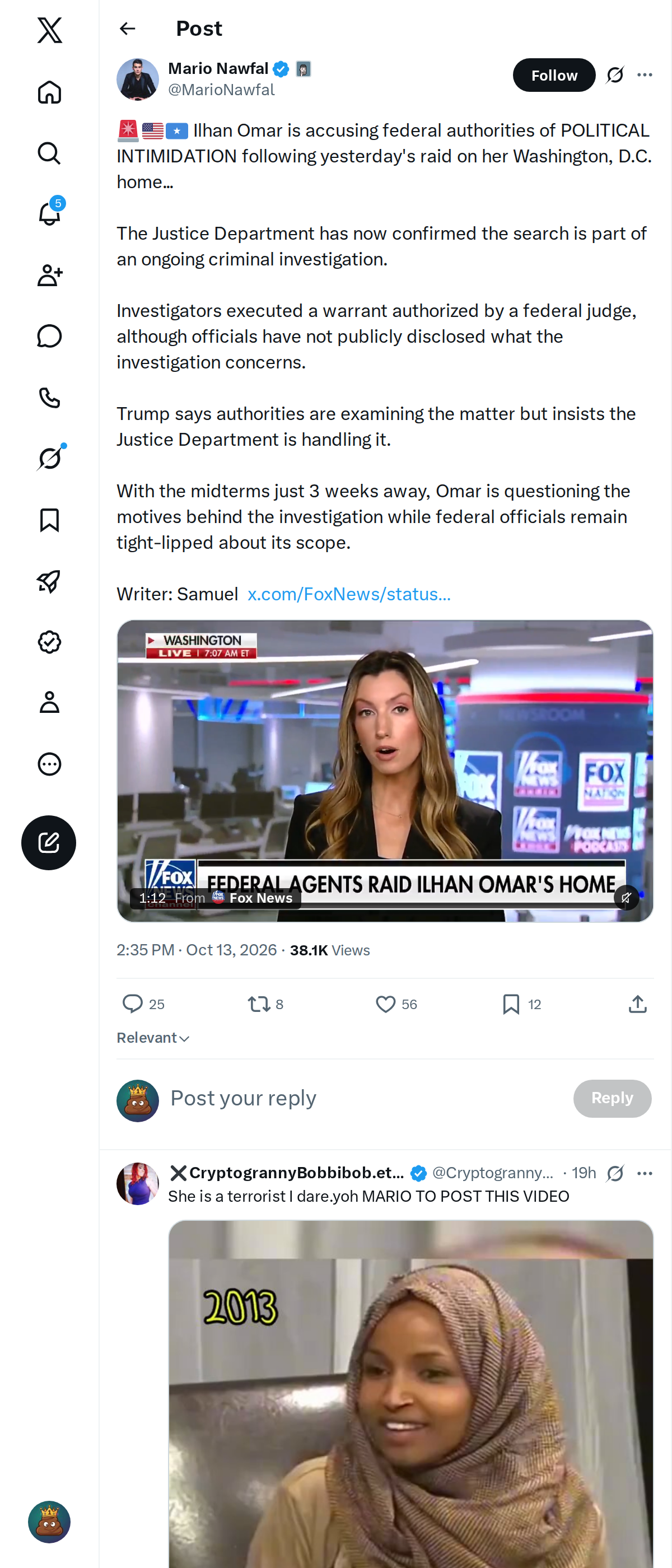Open more options on Mario Nawfal's post
The height and width of the screenshot is (1568, 672).
click(x=645, y=75)
